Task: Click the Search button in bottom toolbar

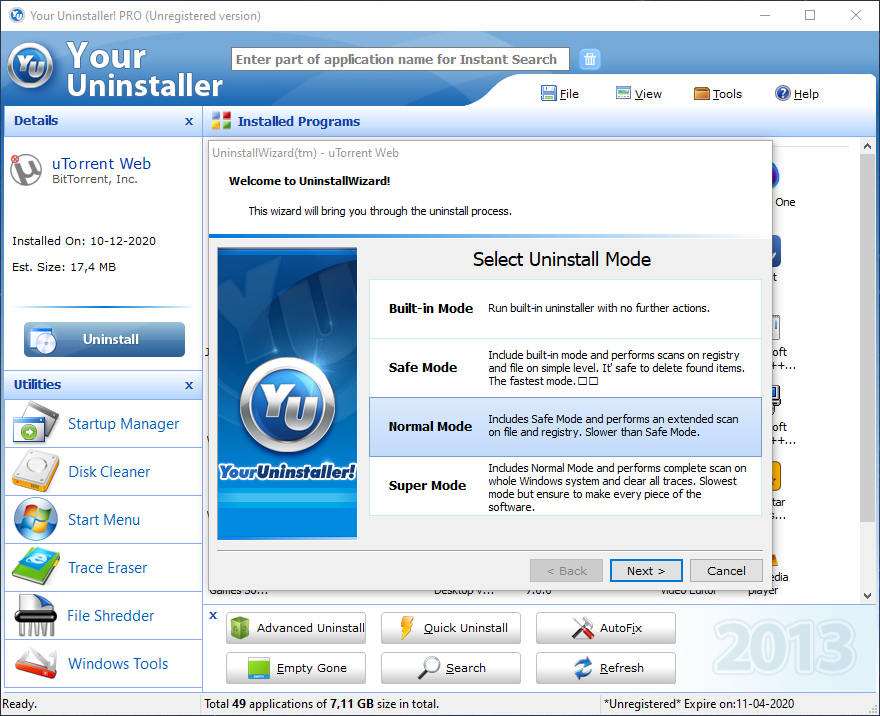Action: pyautogui.click(x=451, y=668)
